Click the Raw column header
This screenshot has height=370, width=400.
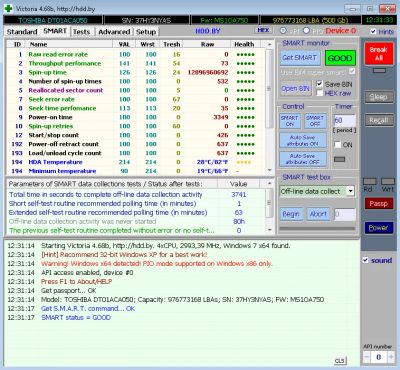207,44
